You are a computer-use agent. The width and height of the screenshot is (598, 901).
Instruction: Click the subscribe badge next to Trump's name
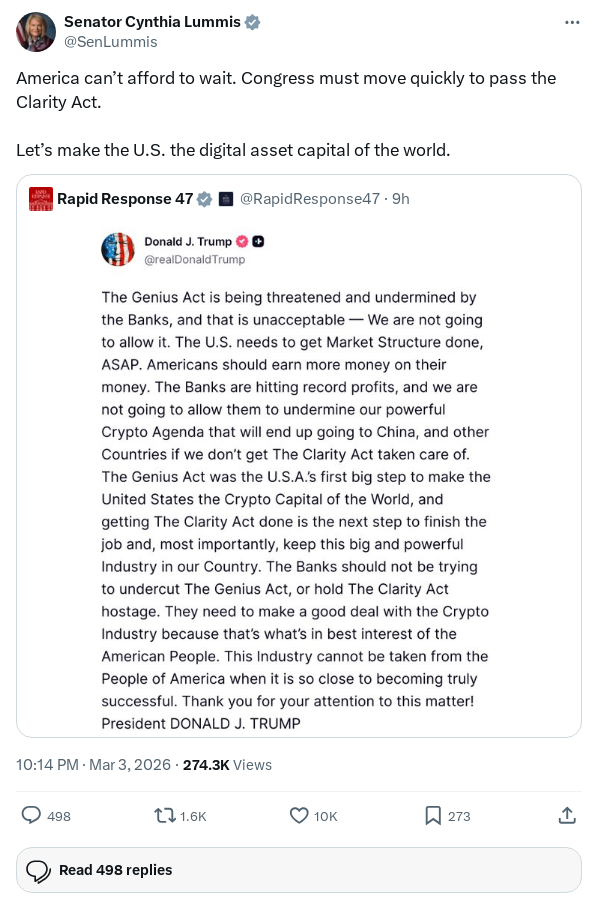click(257, 242)
